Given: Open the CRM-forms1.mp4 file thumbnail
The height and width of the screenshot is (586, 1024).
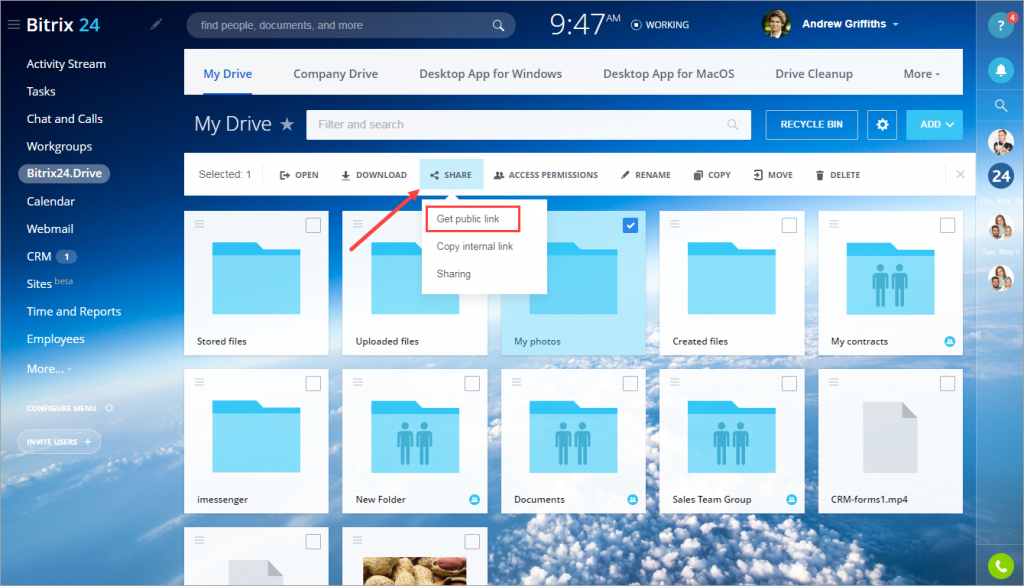Looking at the screenshot, I should pyautogui.click(x=889, y=437).
